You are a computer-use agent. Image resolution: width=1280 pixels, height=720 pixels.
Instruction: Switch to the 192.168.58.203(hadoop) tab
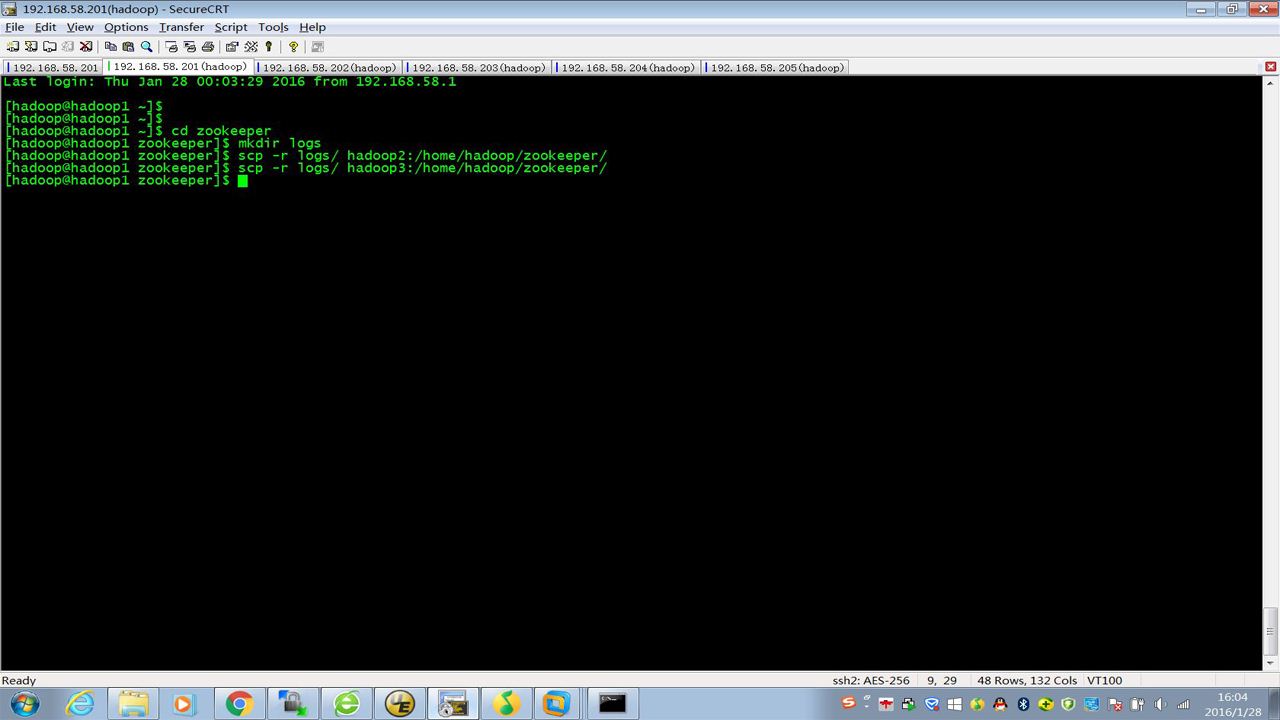pos(476,68)
